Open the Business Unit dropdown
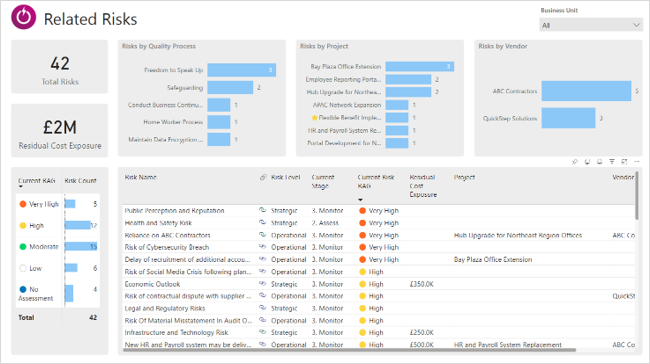The height and width of the screenshot is (364, 650). point(591,25)
